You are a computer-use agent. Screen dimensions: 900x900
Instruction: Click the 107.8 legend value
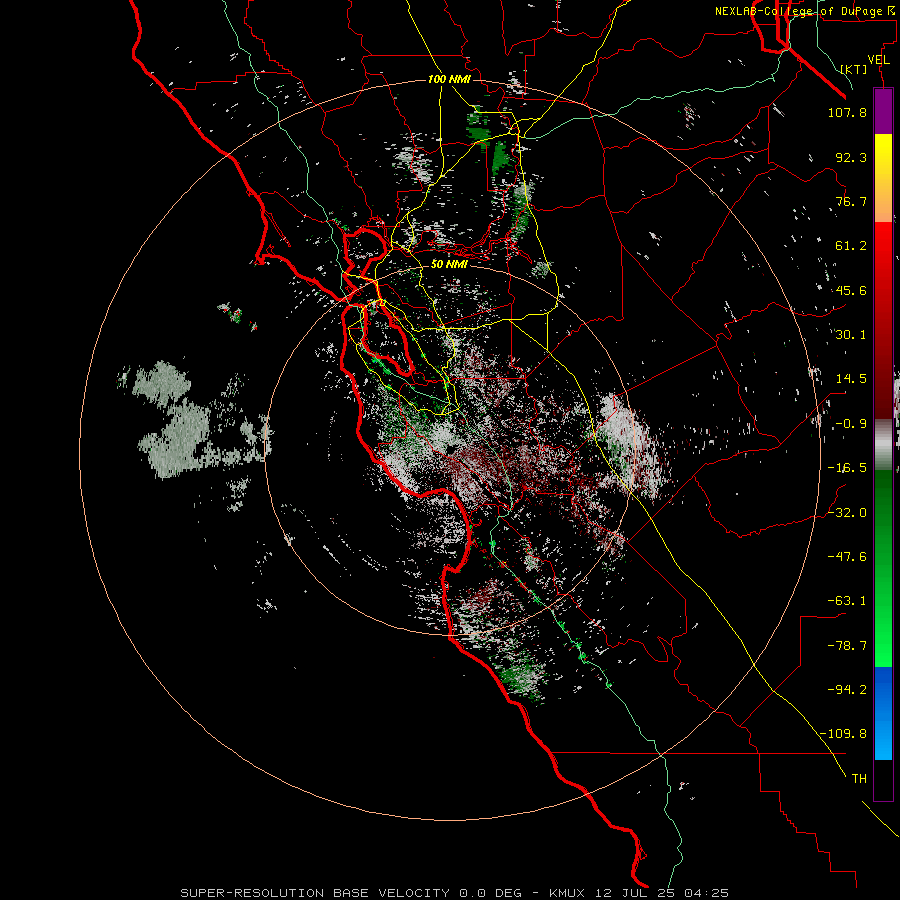pos(847,112)
